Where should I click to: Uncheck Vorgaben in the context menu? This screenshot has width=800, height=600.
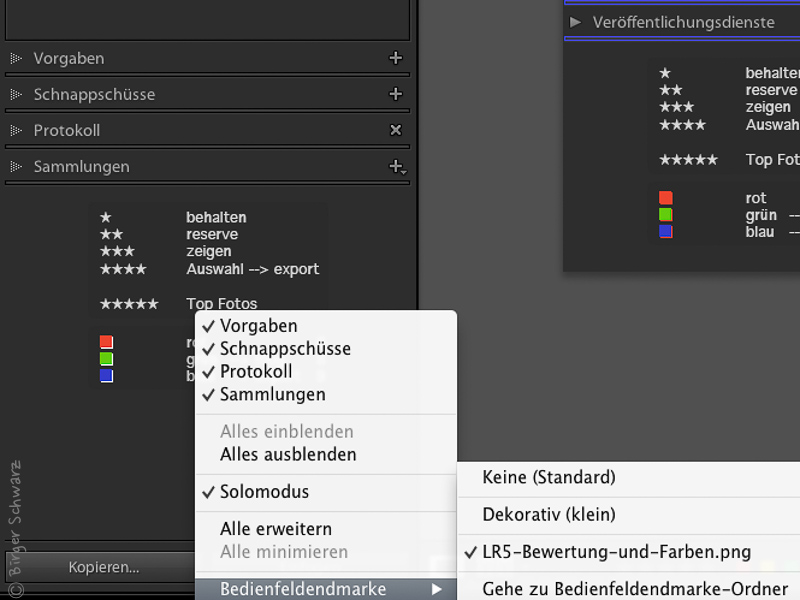258,326
